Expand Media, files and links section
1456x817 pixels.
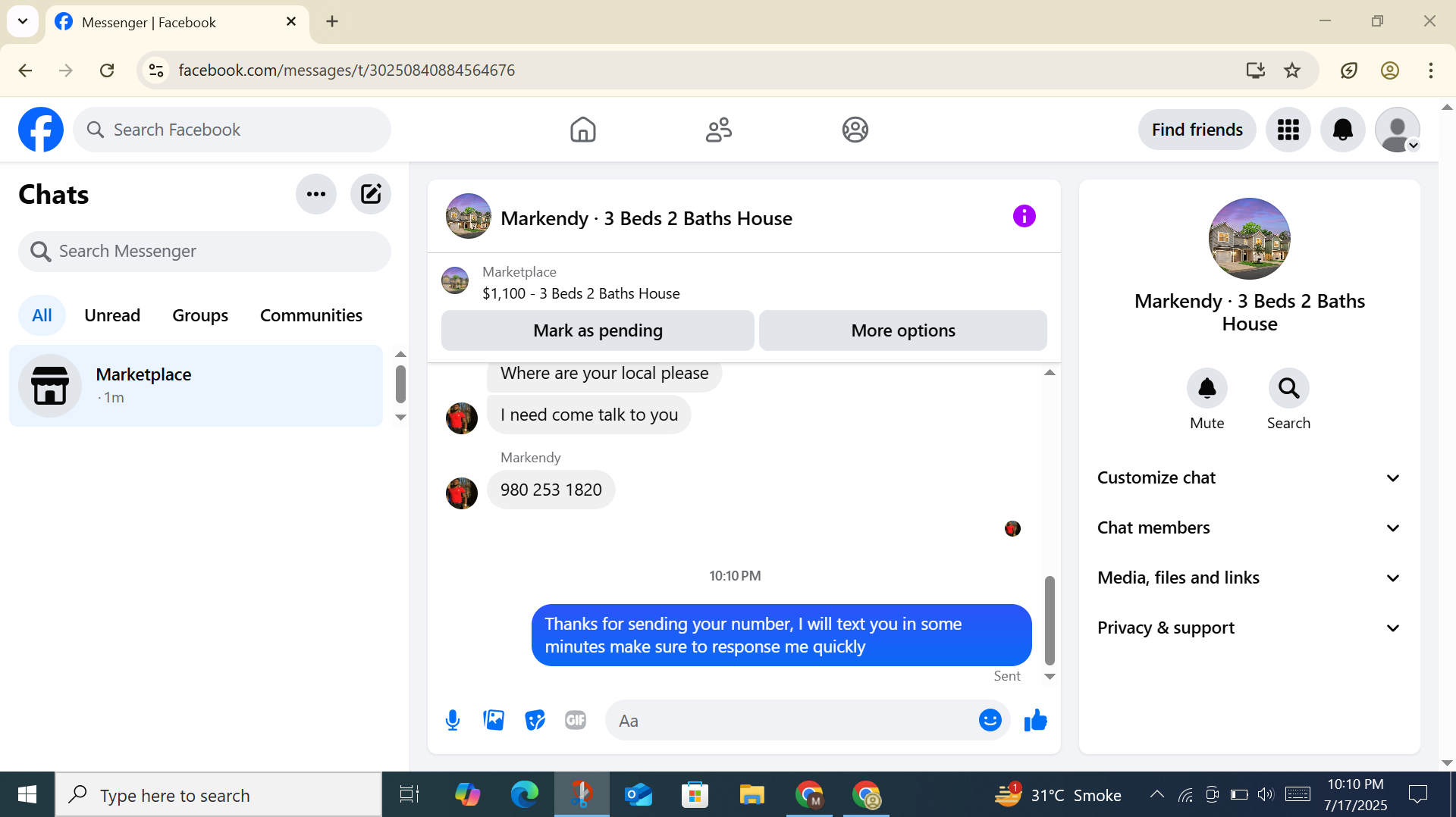[1249, 578]
